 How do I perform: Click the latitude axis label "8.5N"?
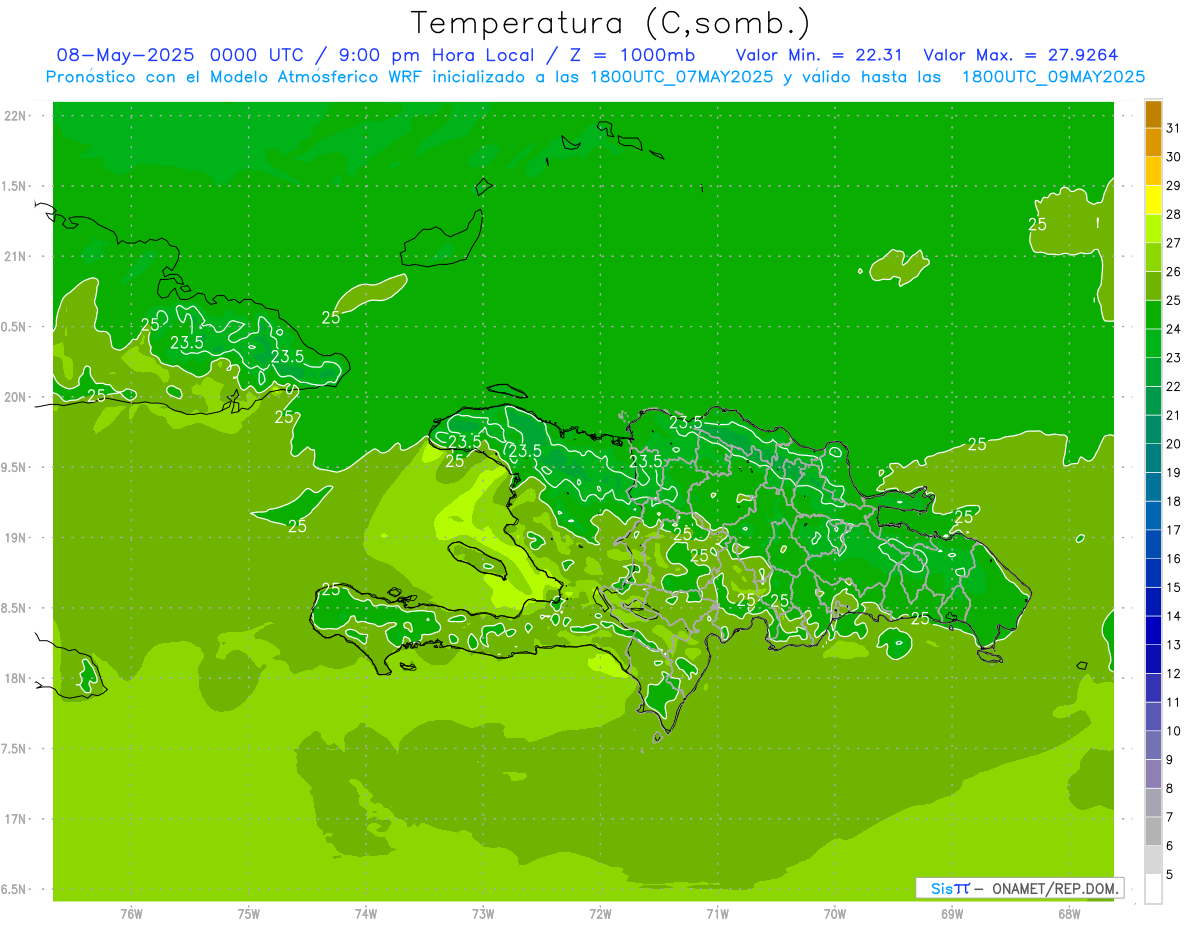[15, 608]
